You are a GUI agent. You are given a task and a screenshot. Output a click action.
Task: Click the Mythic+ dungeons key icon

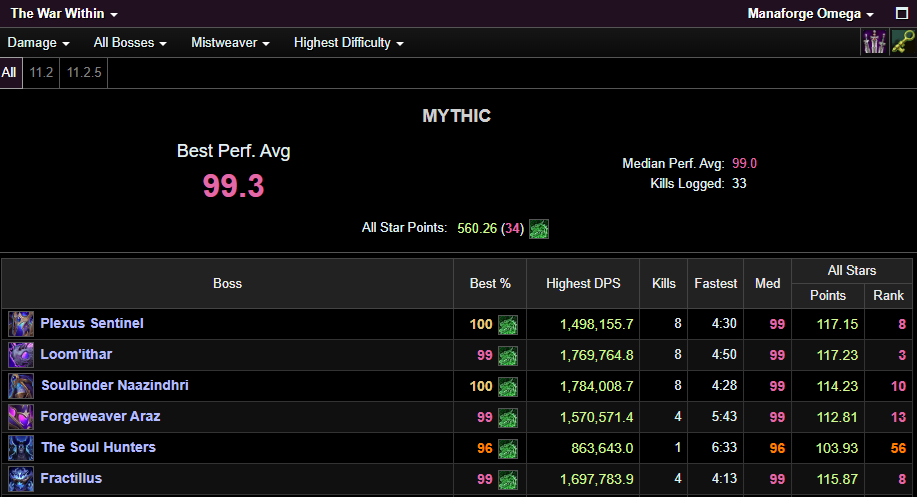tap(903, 43)
